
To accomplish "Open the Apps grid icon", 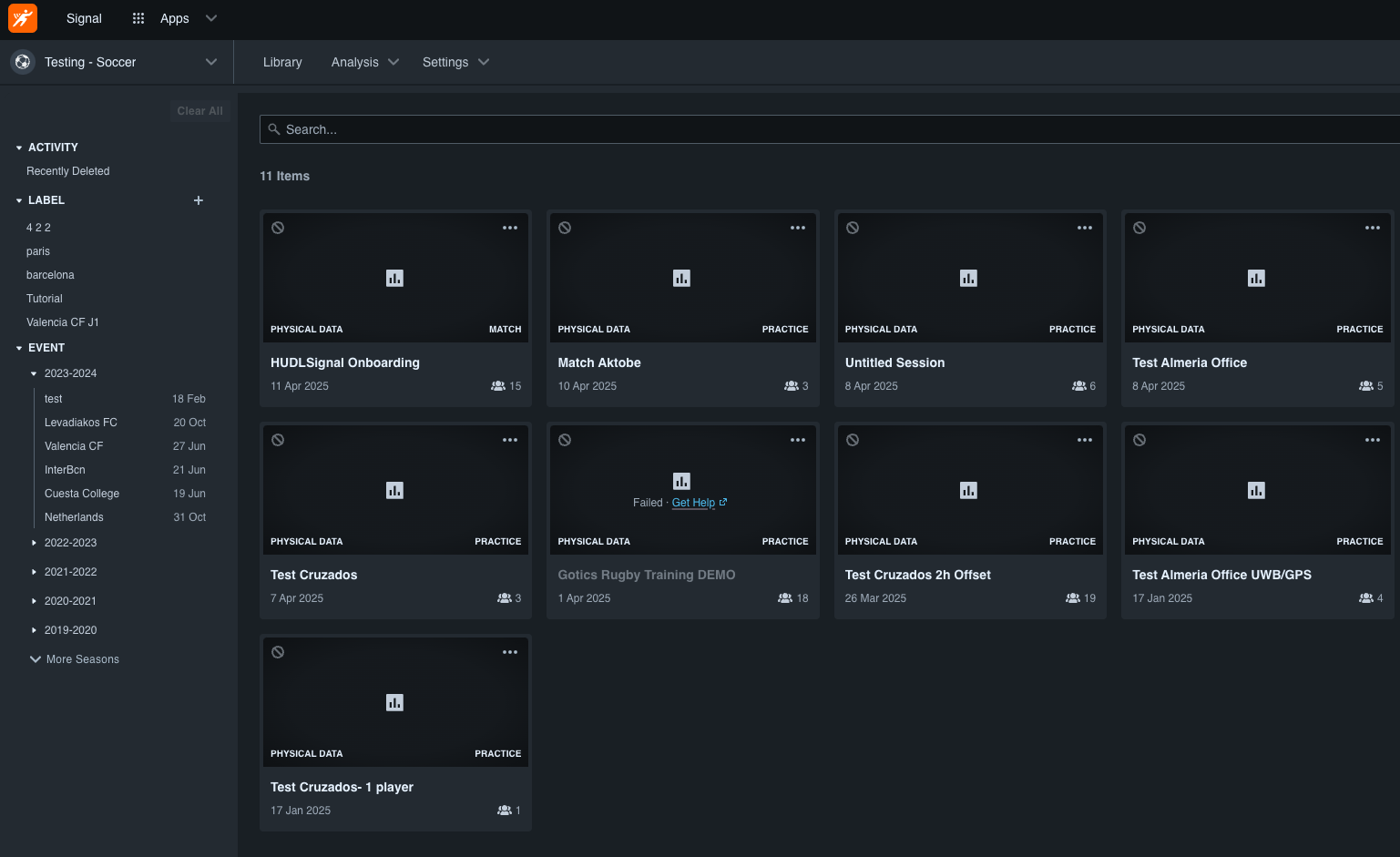I will tap(138, 18).
